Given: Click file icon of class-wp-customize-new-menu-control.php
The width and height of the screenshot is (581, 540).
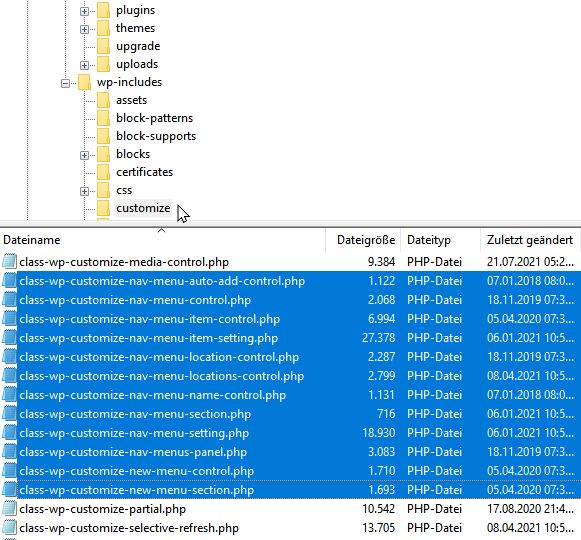Looking at the screenshot, I should point(10,471).
